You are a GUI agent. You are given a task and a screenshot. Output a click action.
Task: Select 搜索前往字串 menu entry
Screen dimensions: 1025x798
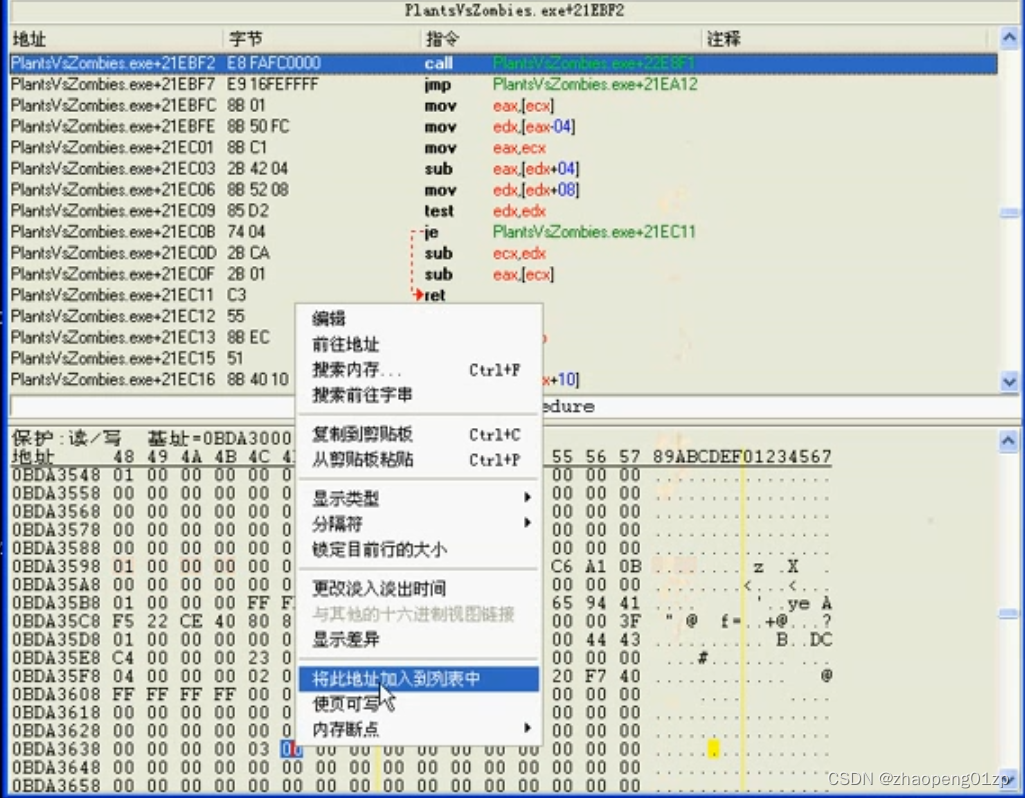362,395
